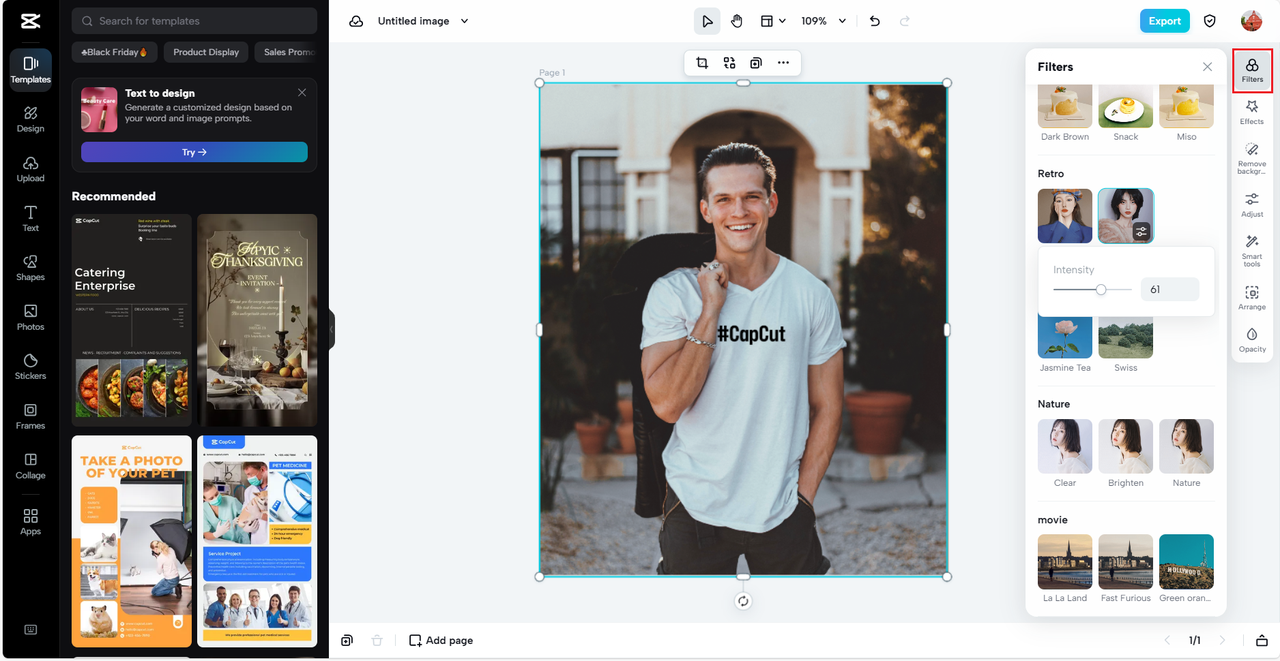
Task: Open the Effects panel tab
Action: pos(1252,112)
